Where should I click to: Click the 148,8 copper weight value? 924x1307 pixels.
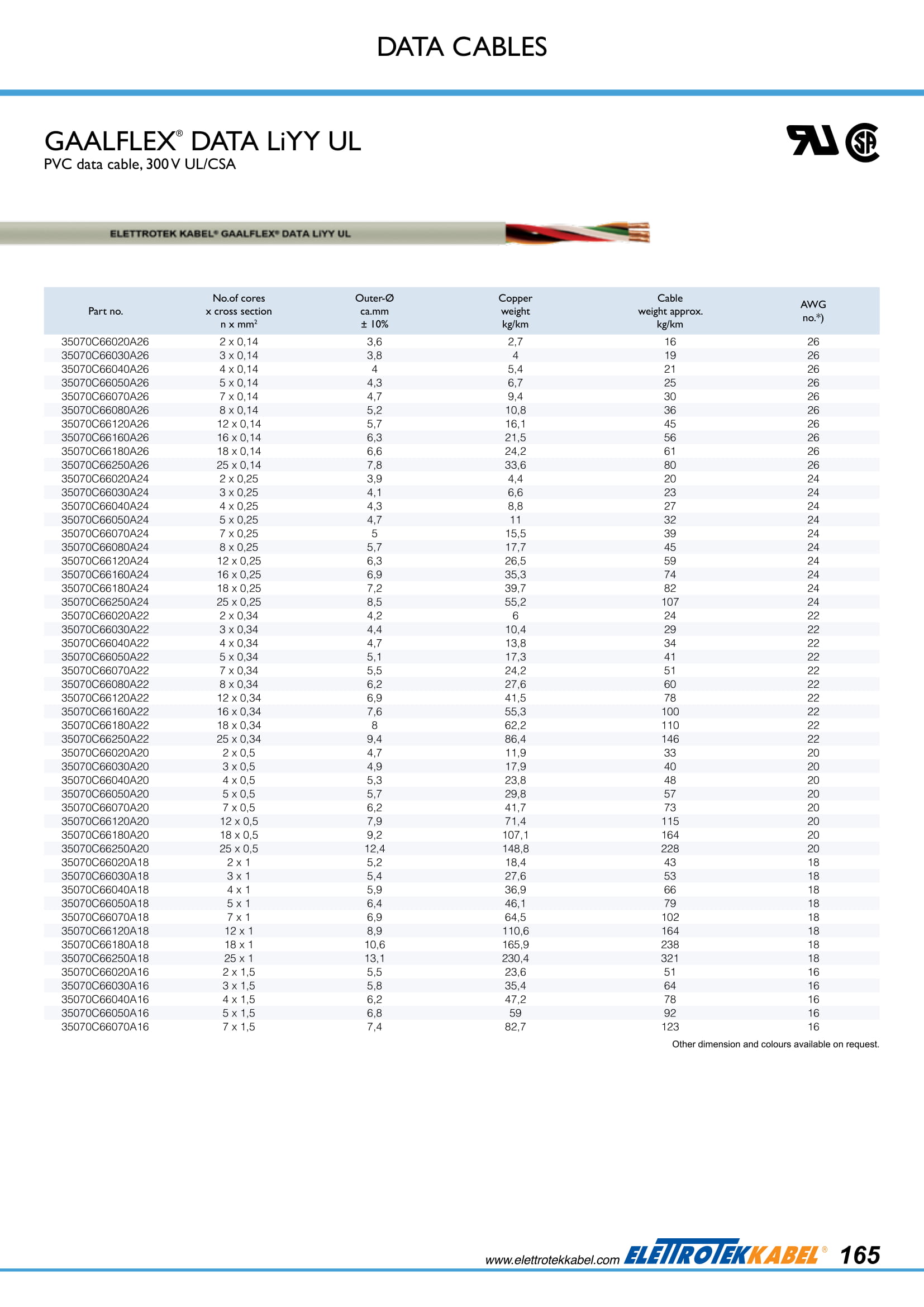516,849
